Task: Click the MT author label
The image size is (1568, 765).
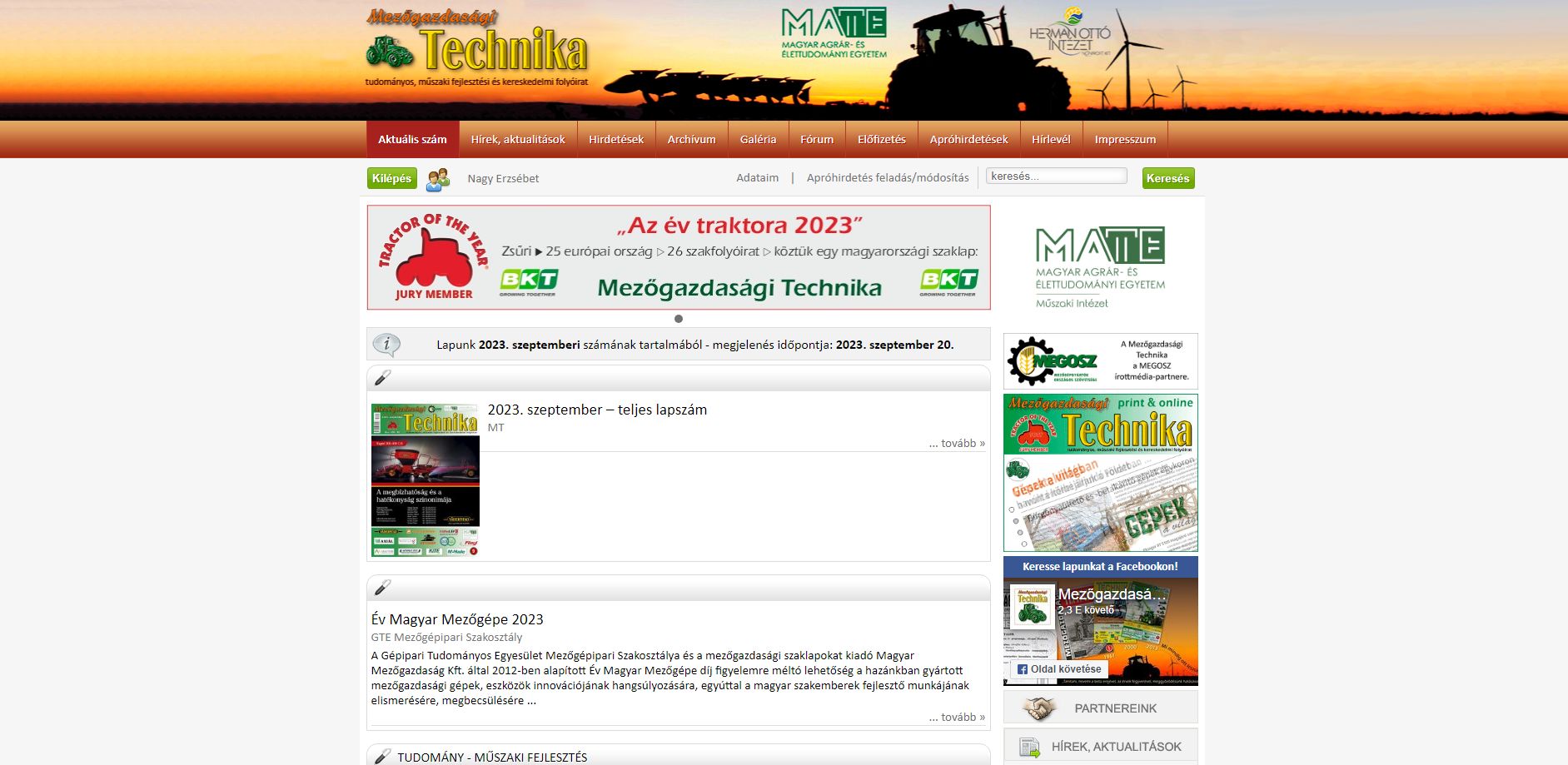Action: tap(495, 428)
